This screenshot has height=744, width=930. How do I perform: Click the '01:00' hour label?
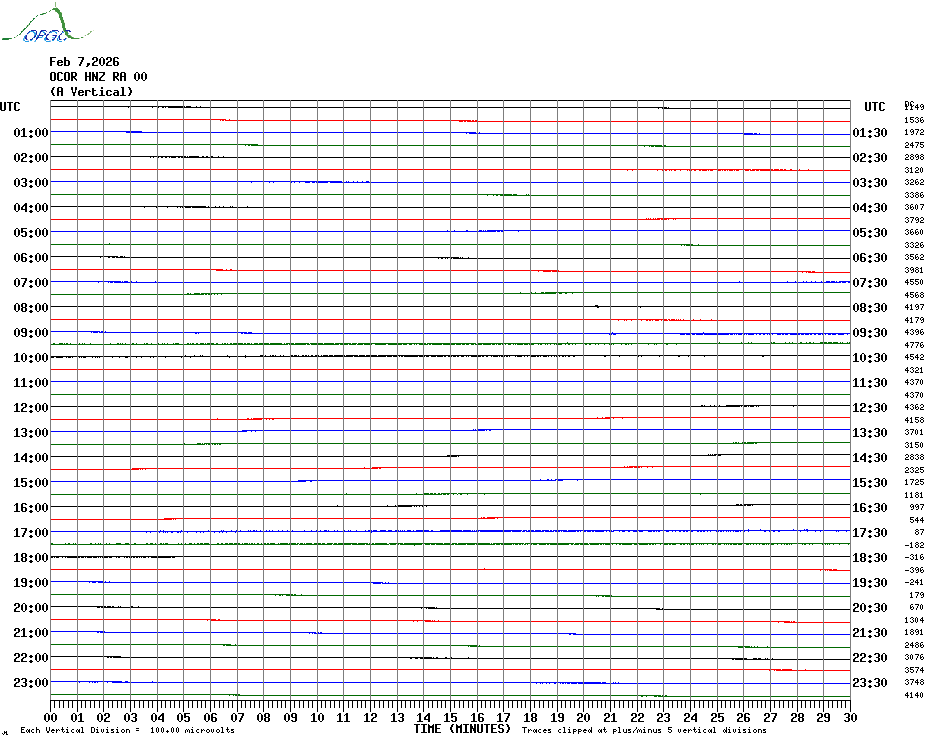click(31, 132)
